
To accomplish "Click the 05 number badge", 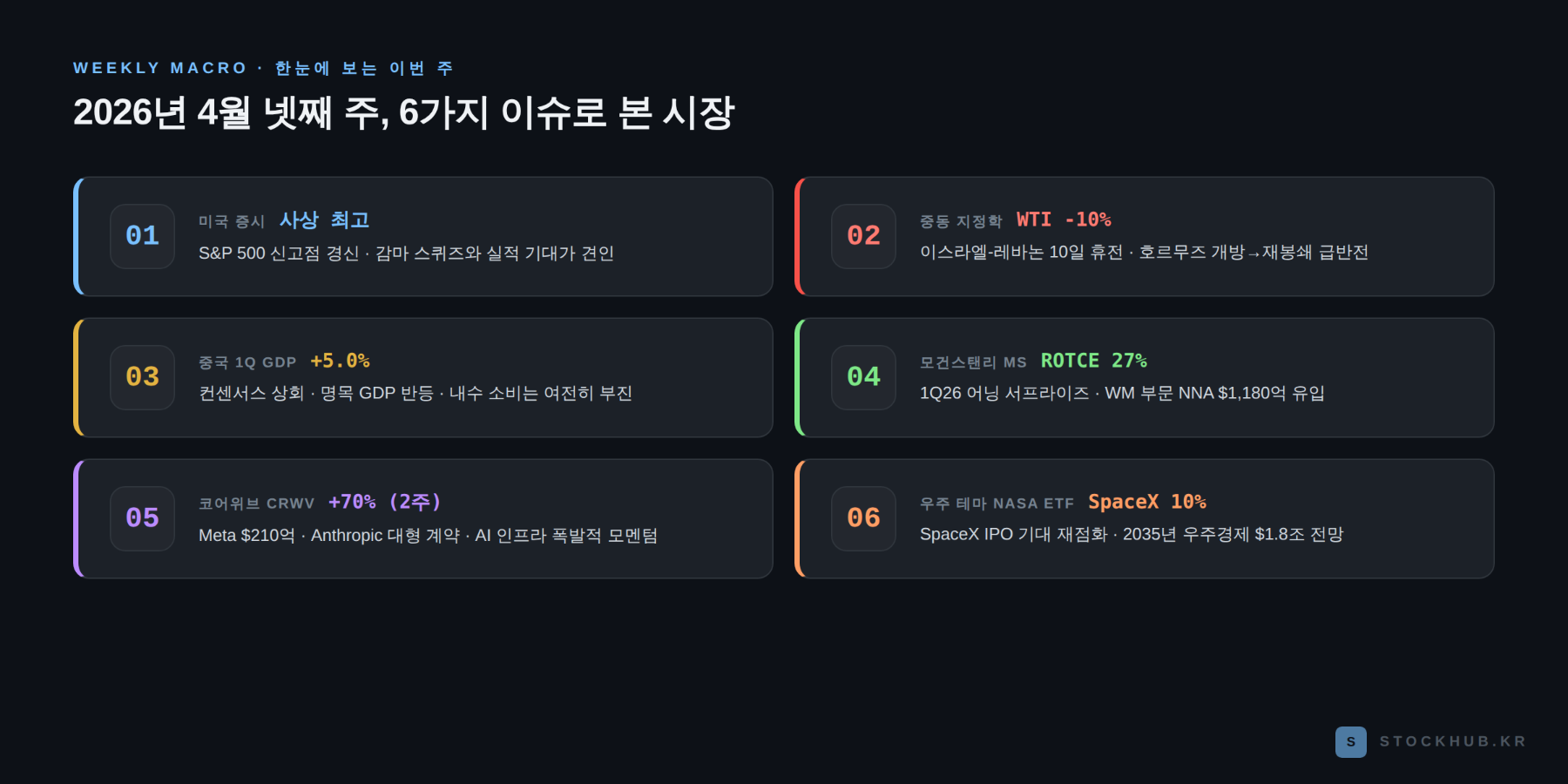I will [x=142, y=518].
